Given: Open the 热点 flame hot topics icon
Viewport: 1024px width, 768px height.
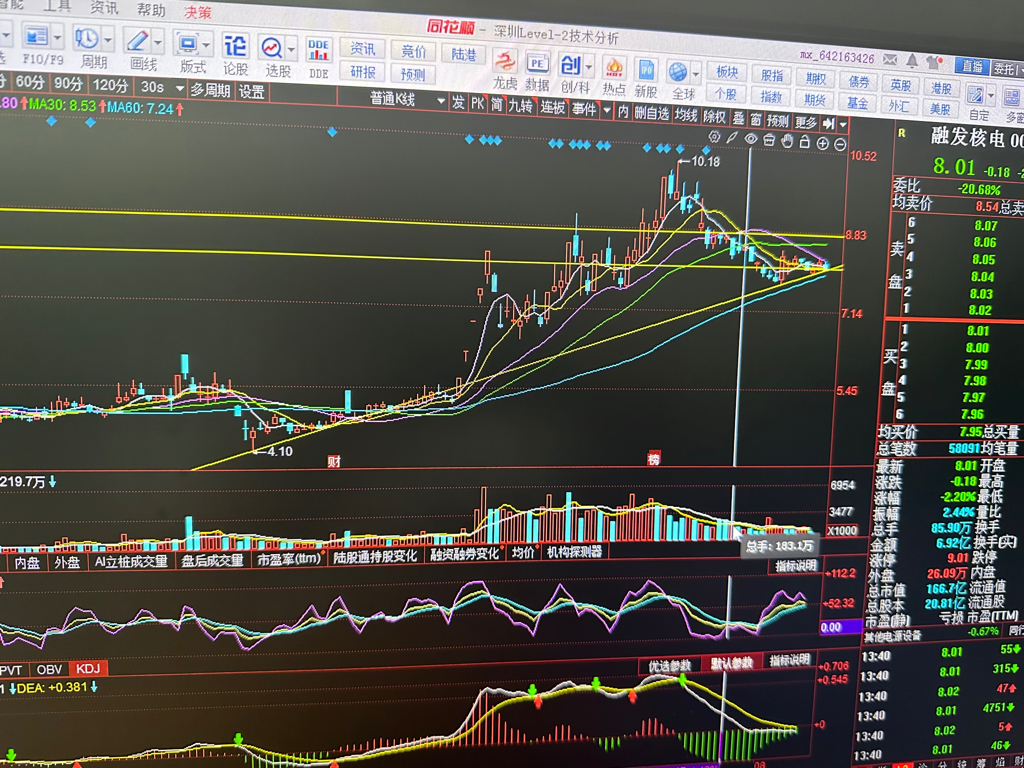Looking at the screenshot, I should (x=613, y=67).
